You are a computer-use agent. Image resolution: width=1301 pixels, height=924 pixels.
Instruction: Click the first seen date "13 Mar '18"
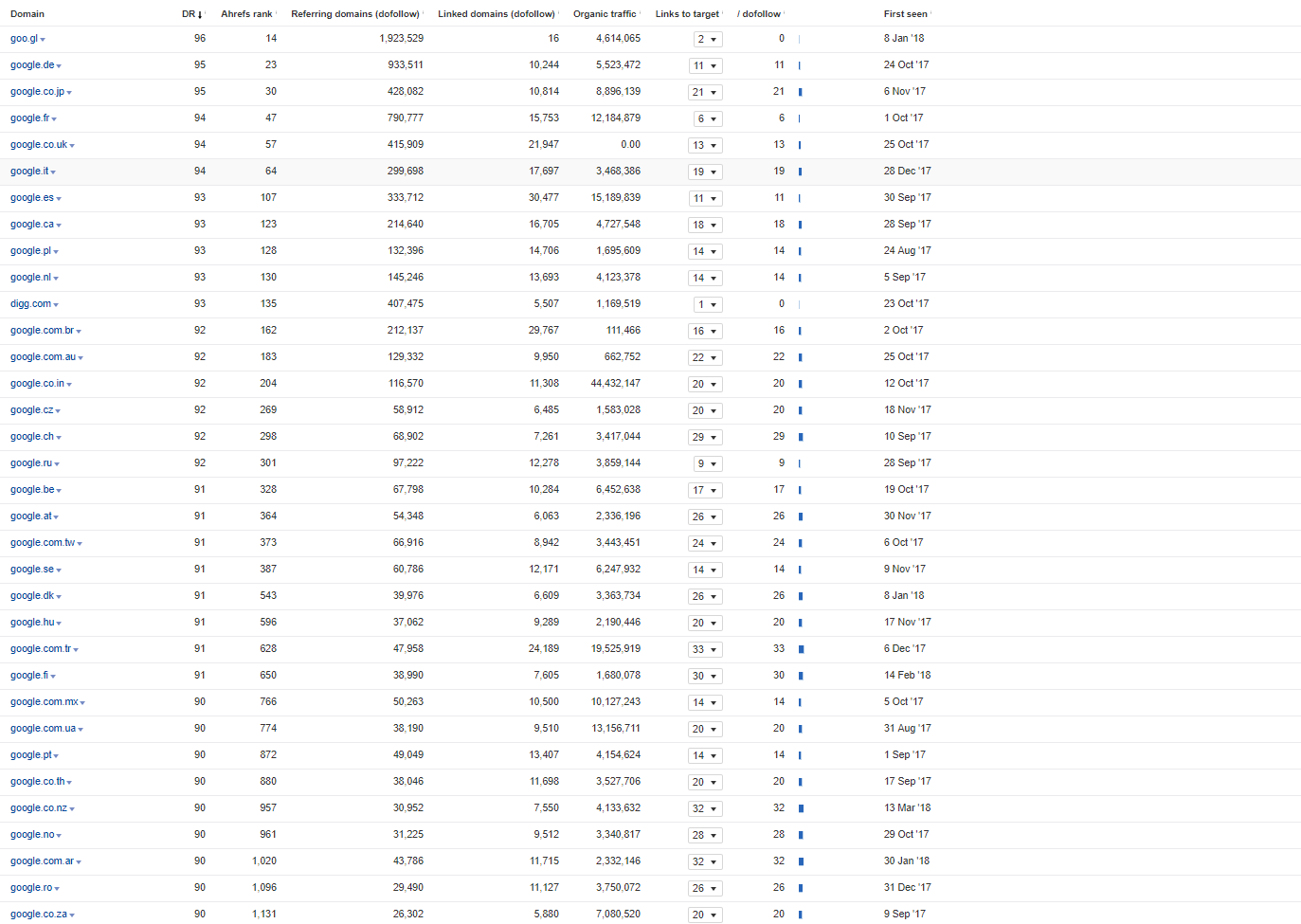coord(908,807)
